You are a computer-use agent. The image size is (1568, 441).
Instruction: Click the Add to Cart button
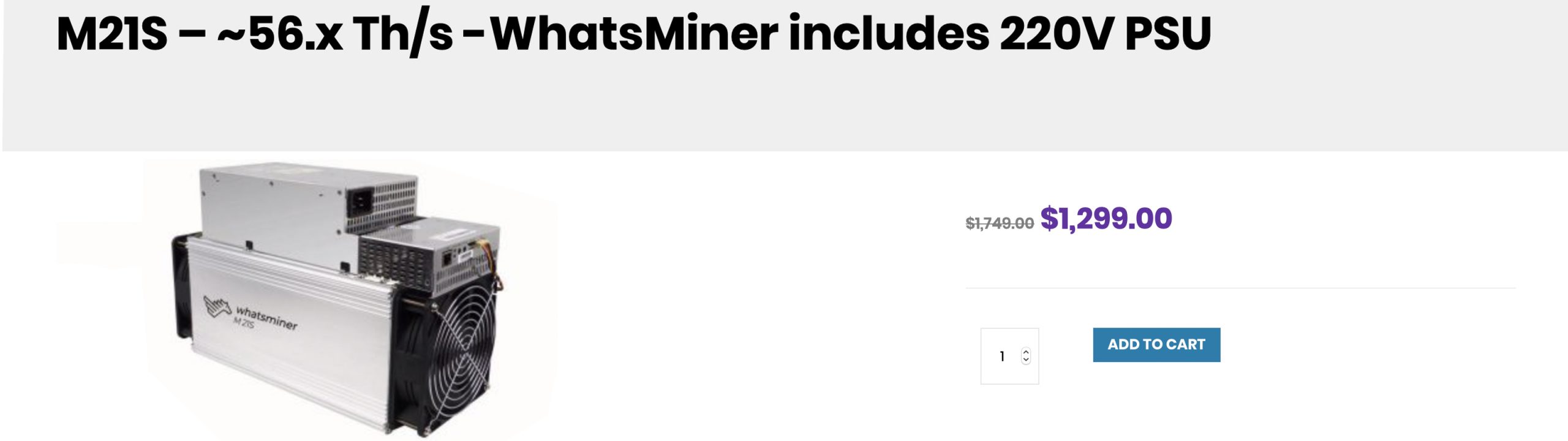1156,345
